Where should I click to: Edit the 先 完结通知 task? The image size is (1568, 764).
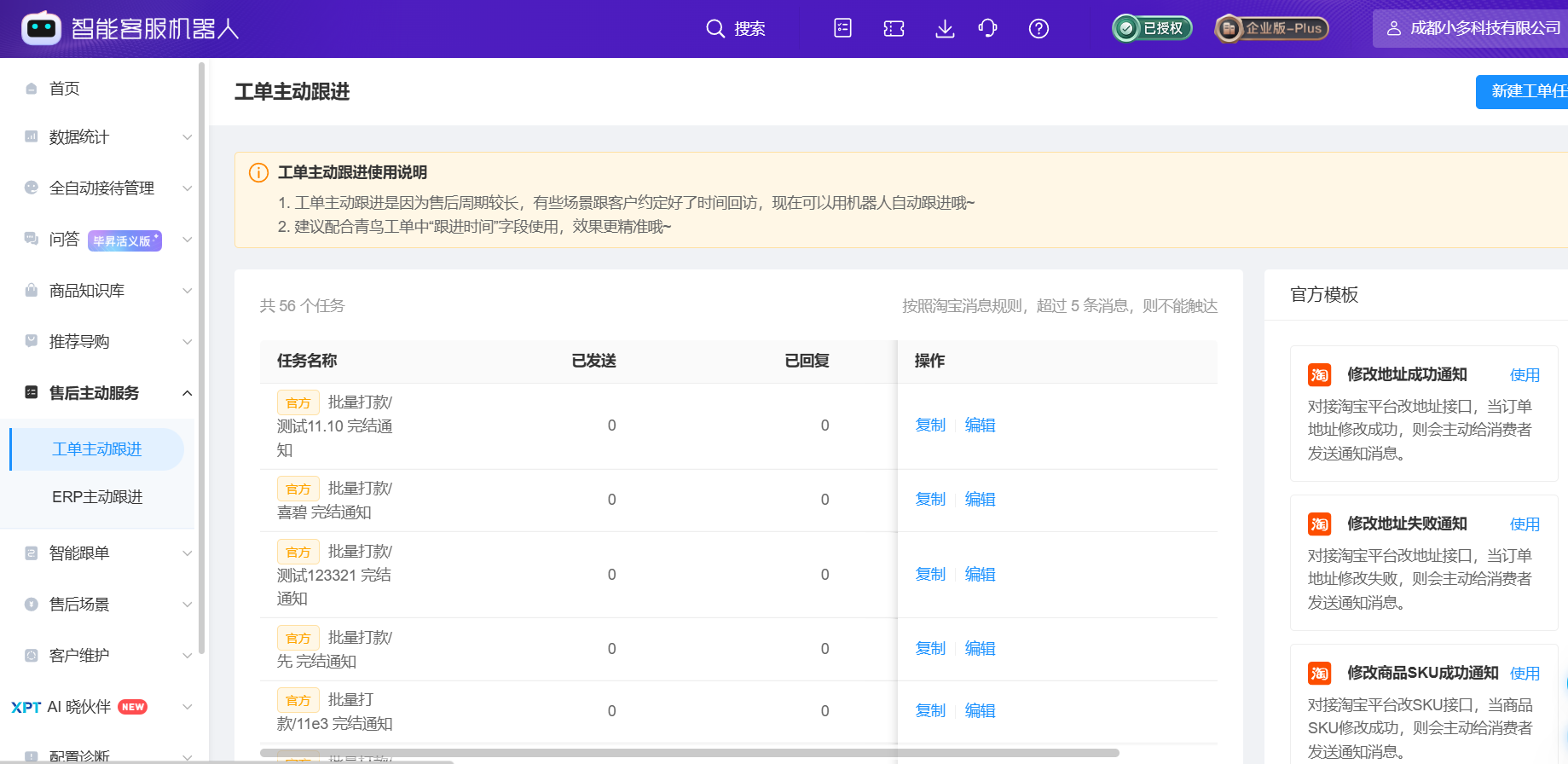click(980, 649)
